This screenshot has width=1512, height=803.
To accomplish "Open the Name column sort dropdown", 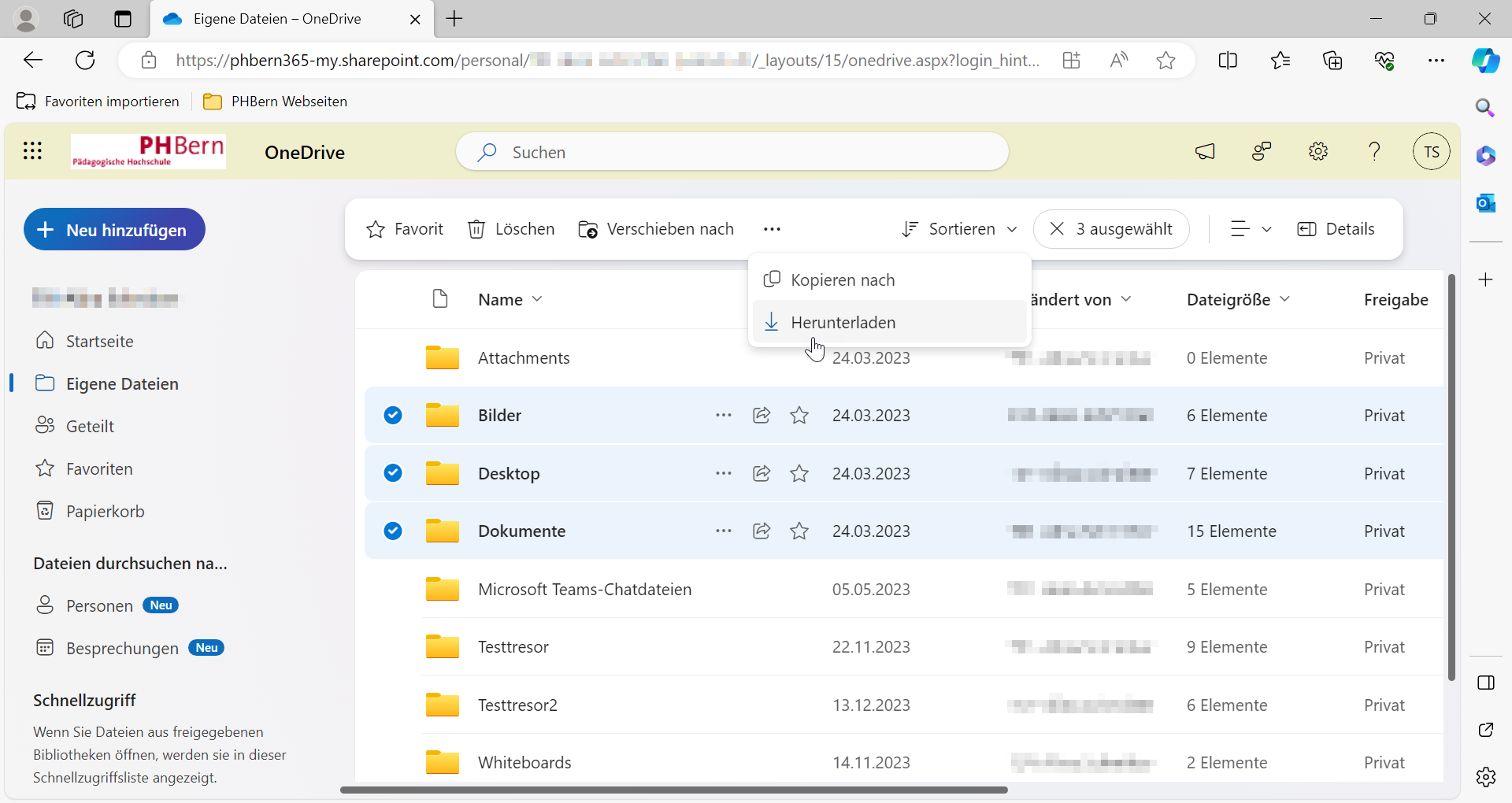I will [510, 300].
